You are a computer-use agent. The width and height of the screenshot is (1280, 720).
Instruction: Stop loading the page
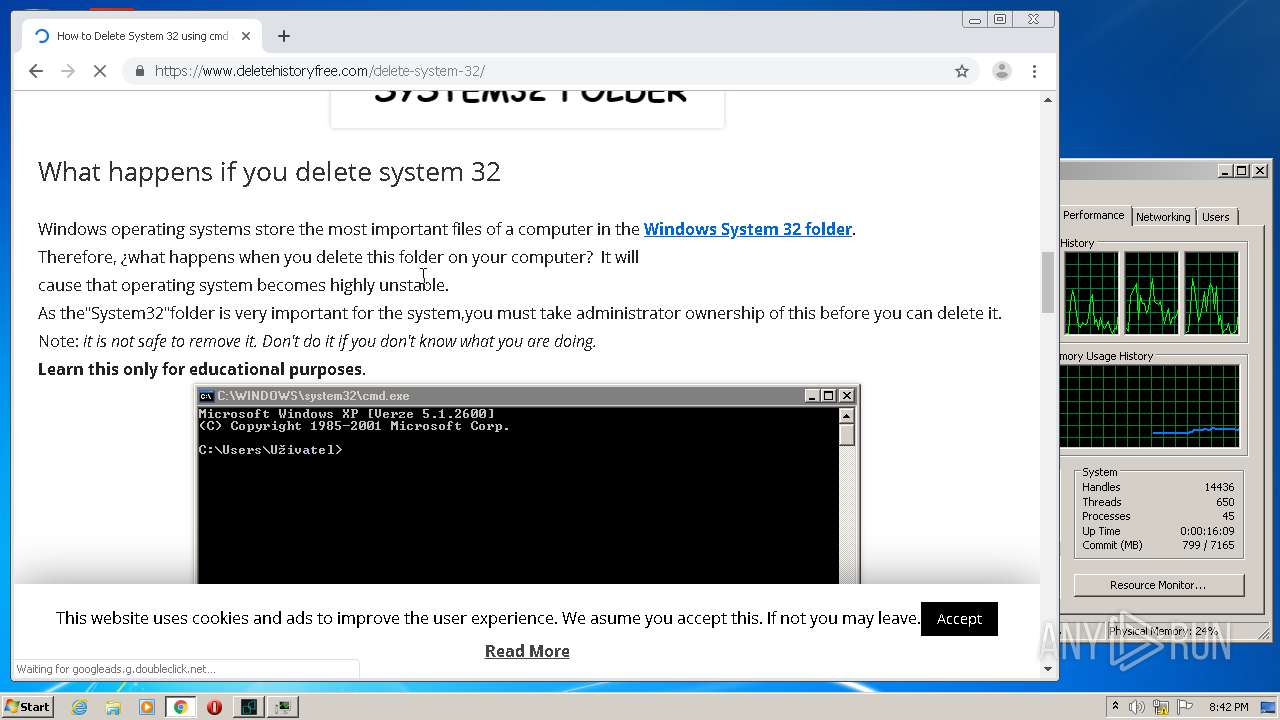[x=100, y=71]
